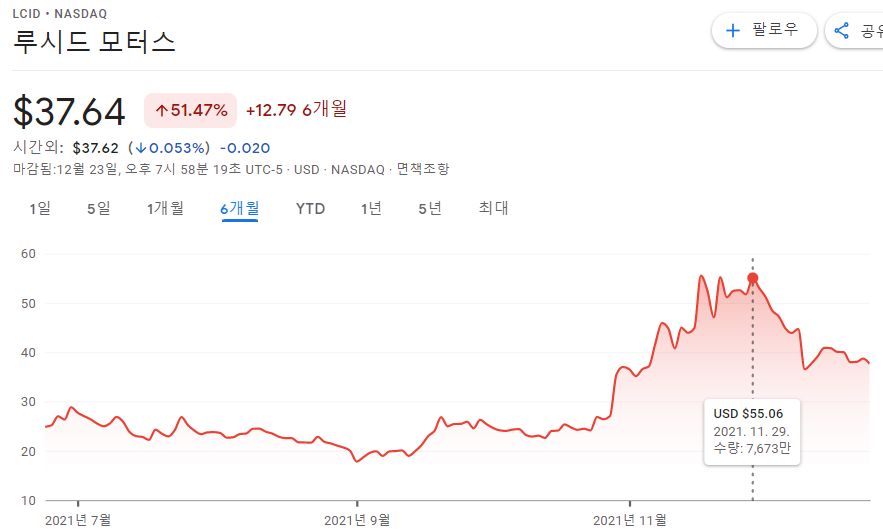Select the 1개월 range tab
Viewport: 883px width, 532px height.
166,209
